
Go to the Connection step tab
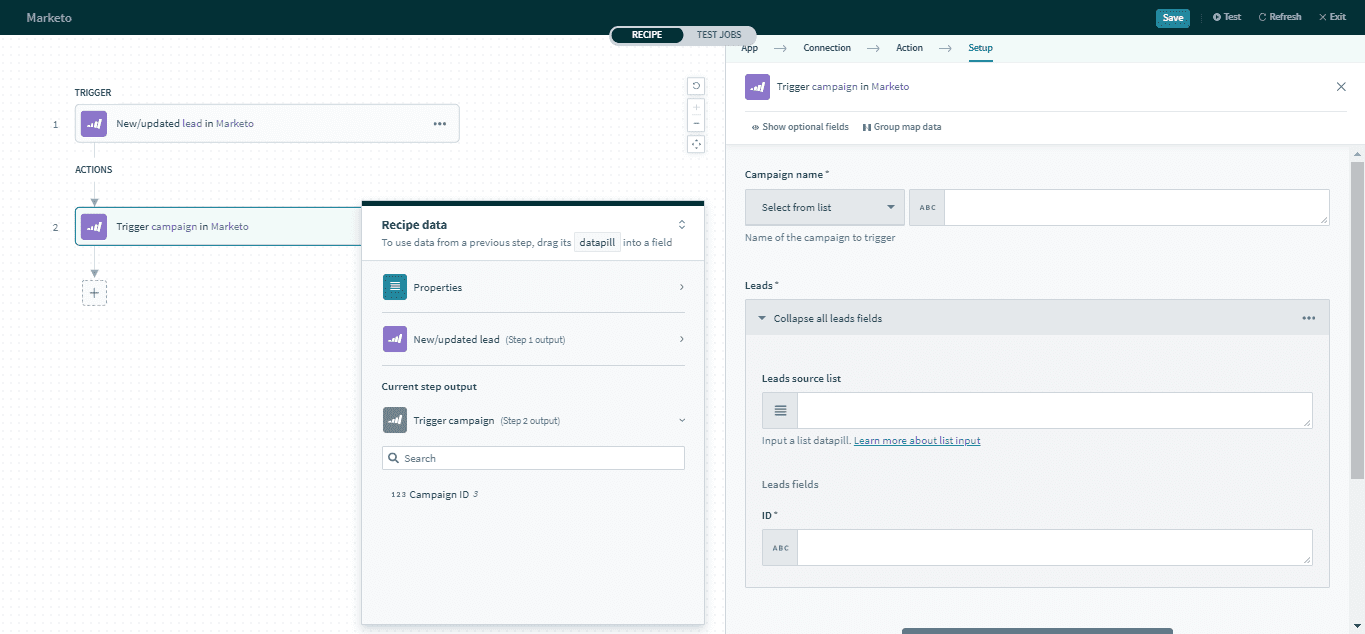click(827, 48)
